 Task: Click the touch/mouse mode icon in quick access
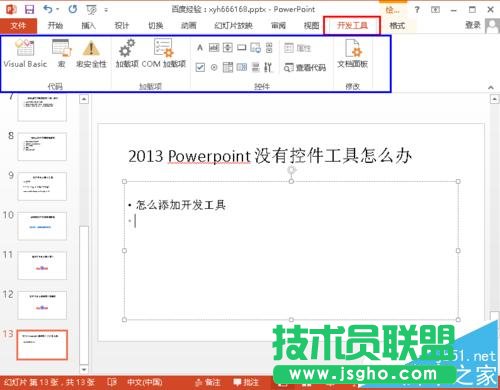(x=91, y=10)
